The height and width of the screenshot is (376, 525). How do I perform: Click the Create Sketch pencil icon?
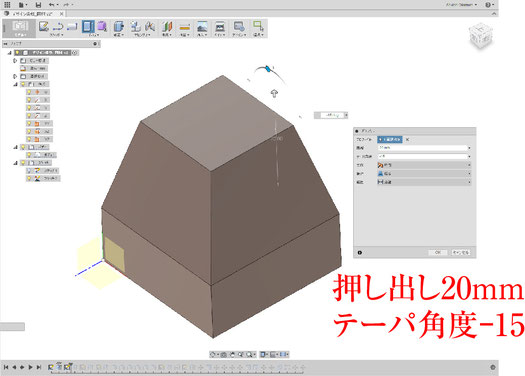pyautogui.click(x=44, y=26)
